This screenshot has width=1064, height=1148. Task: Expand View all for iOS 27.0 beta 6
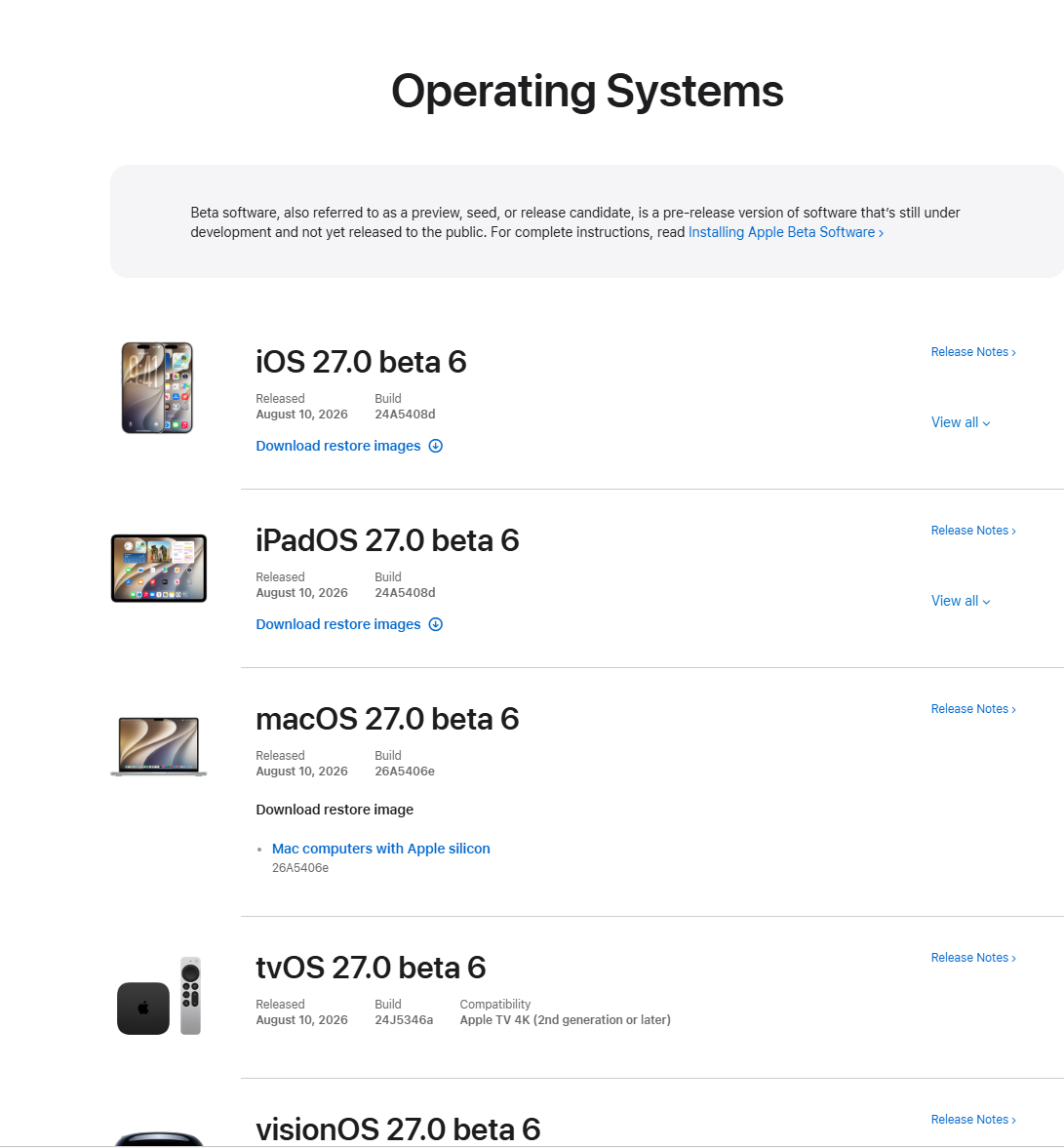click(x=961, y=422)
